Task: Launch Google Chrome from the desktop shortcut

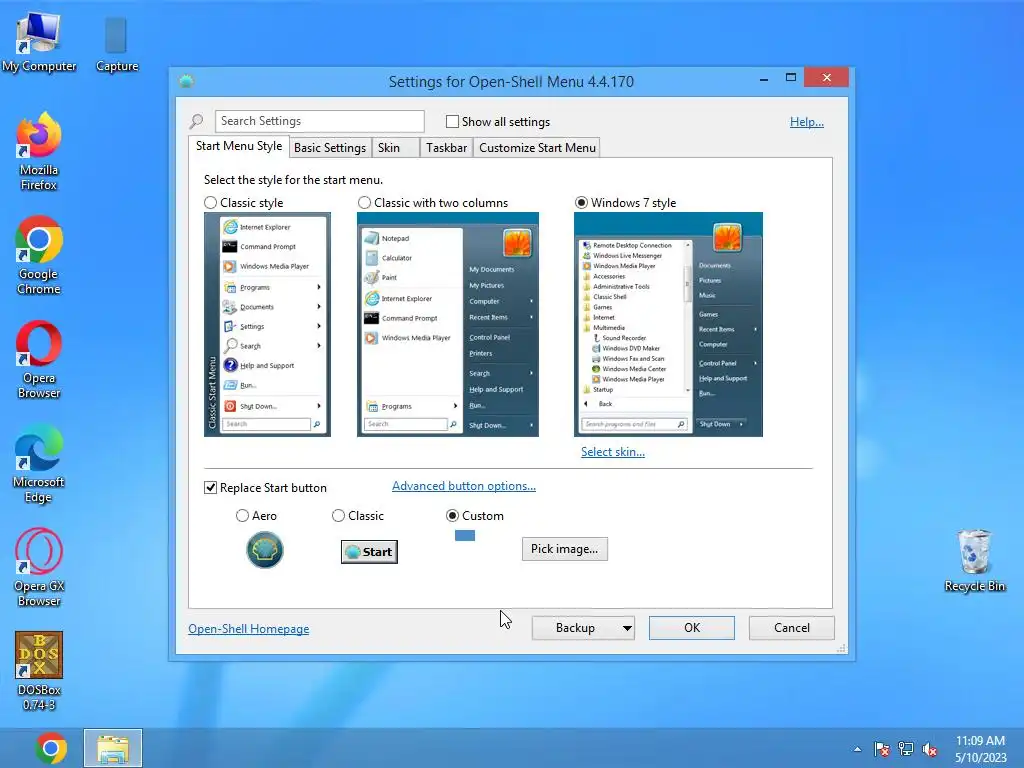Action: click(39, 255)
